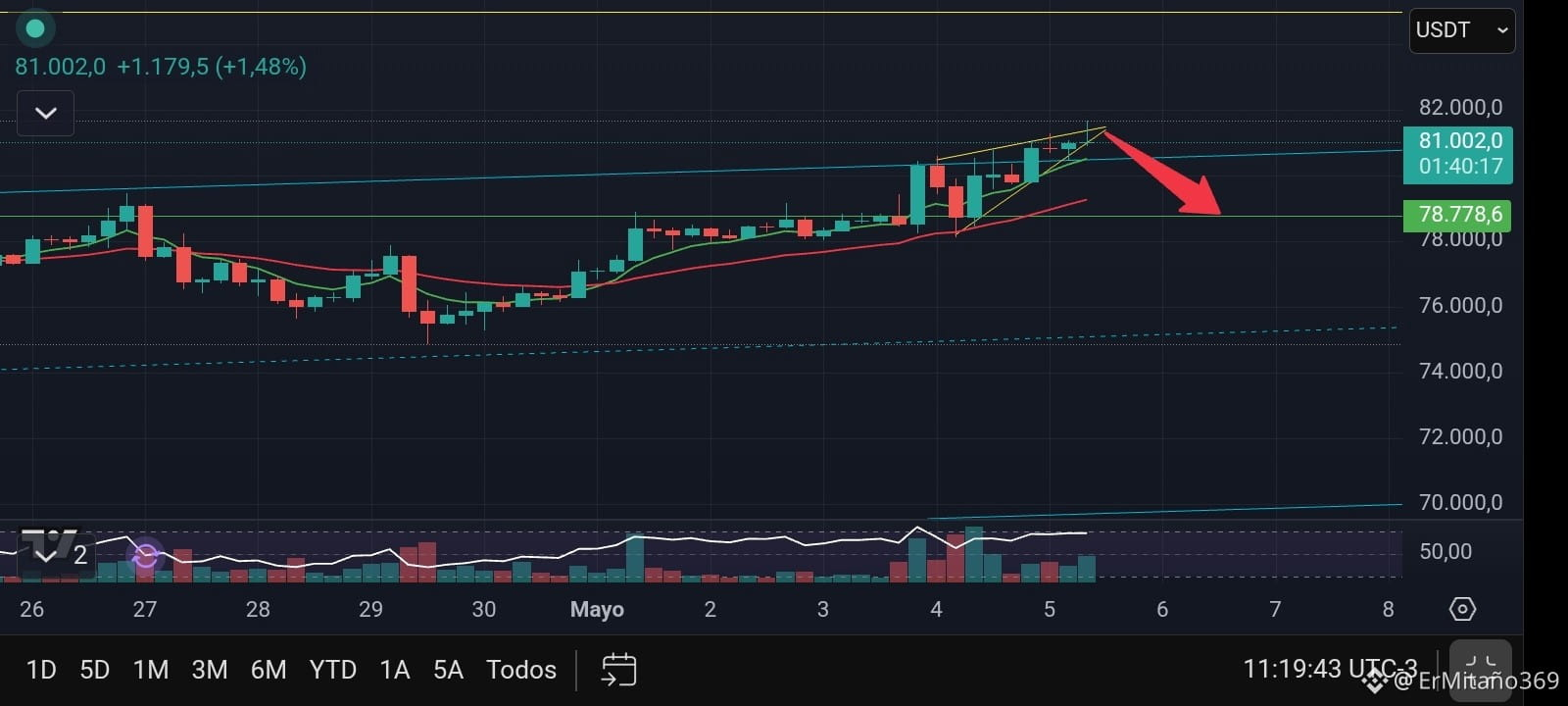Click the 74.000,0 price axis label
The width and height of the screenshot is (1568, 706).
click(1460, 371)
